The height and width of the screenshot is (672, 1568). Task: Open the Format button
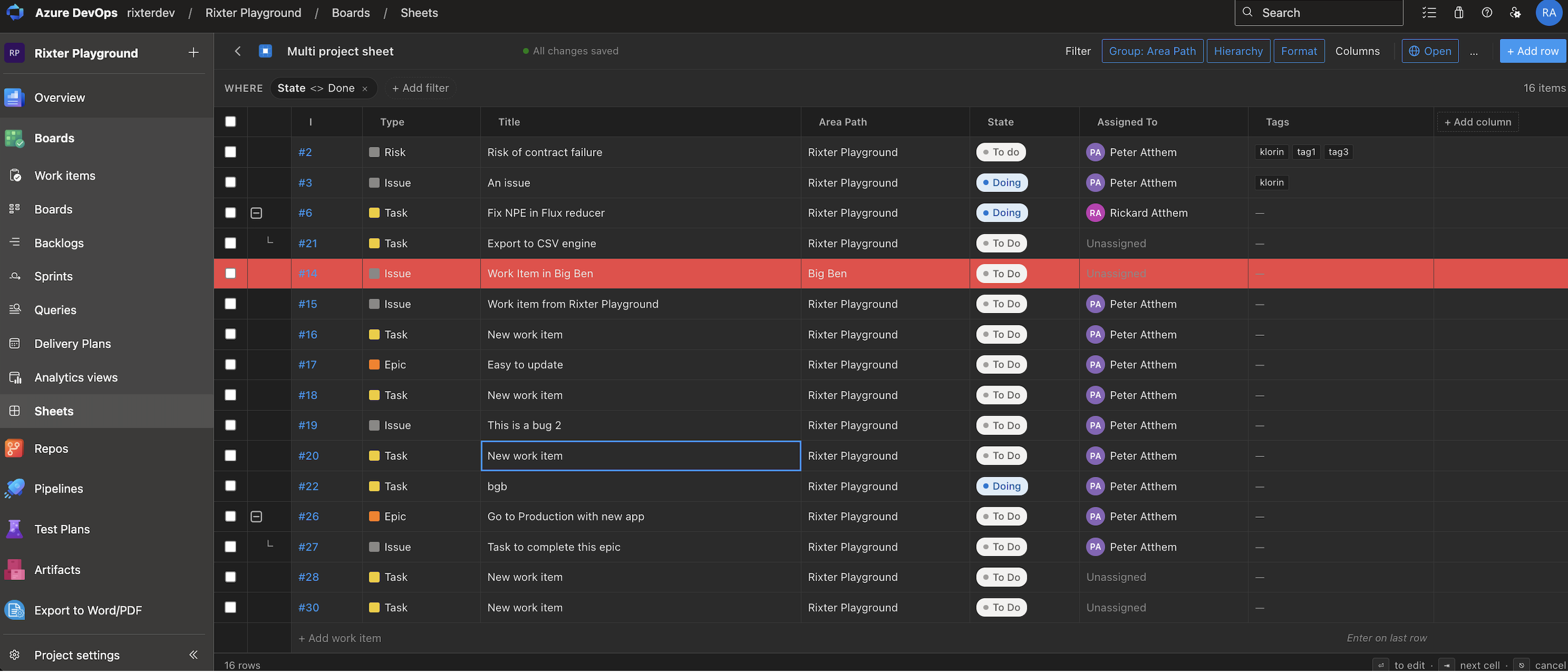click(x=1298, y=51)
